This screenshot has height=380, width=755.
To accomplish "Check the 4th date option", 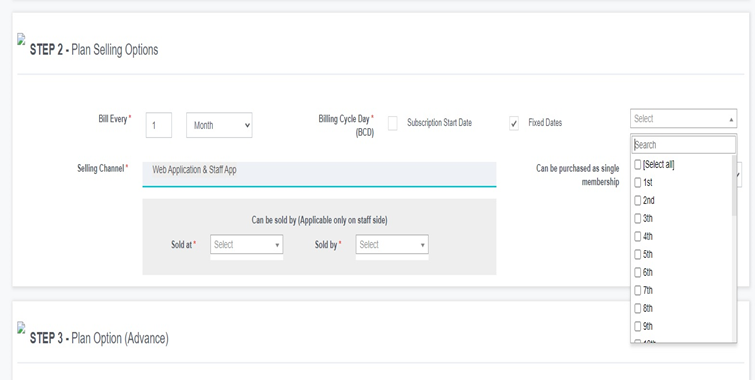I will click(638, 236).
